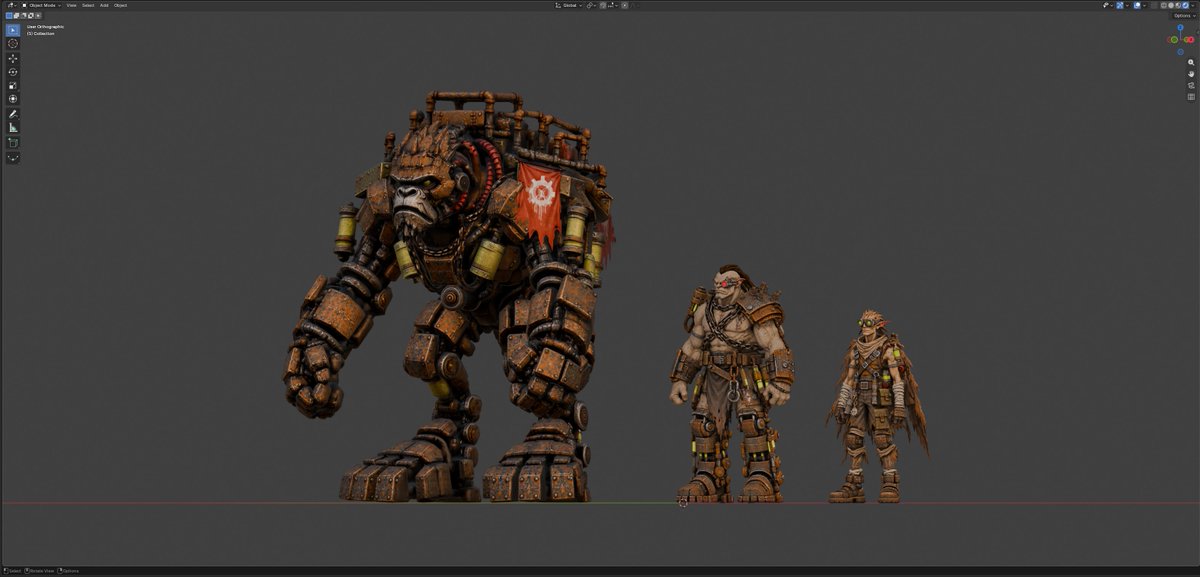Open the overlays settings arrow
This screenshot has height=577, width=1200.
coord(1145,6)
